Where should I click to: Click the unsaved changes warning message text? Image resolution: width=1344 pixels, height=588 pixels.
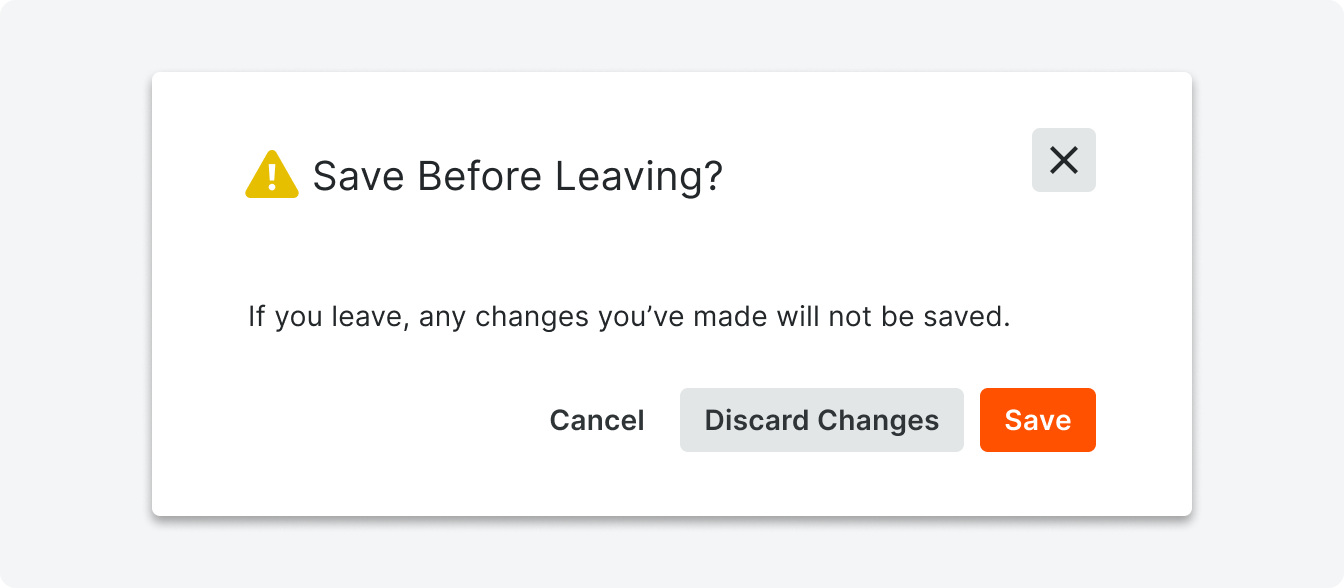coord(630,318)
